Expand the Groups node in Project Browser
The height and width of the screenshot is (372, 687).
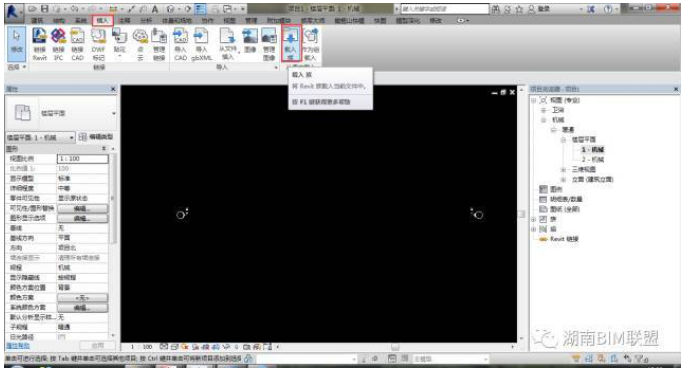pos(534,229)
